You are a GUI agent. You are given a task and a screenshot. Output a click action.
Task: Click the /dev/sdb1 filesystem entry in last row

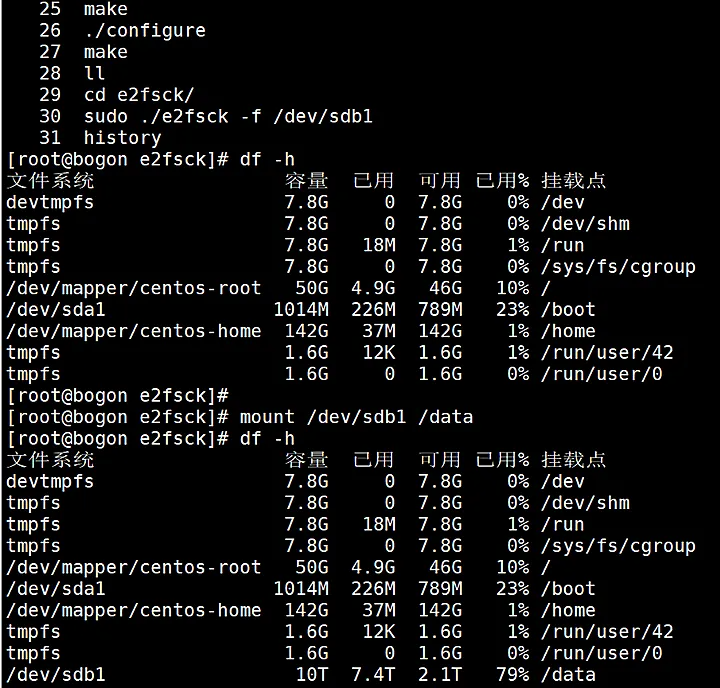pos(55,674)
